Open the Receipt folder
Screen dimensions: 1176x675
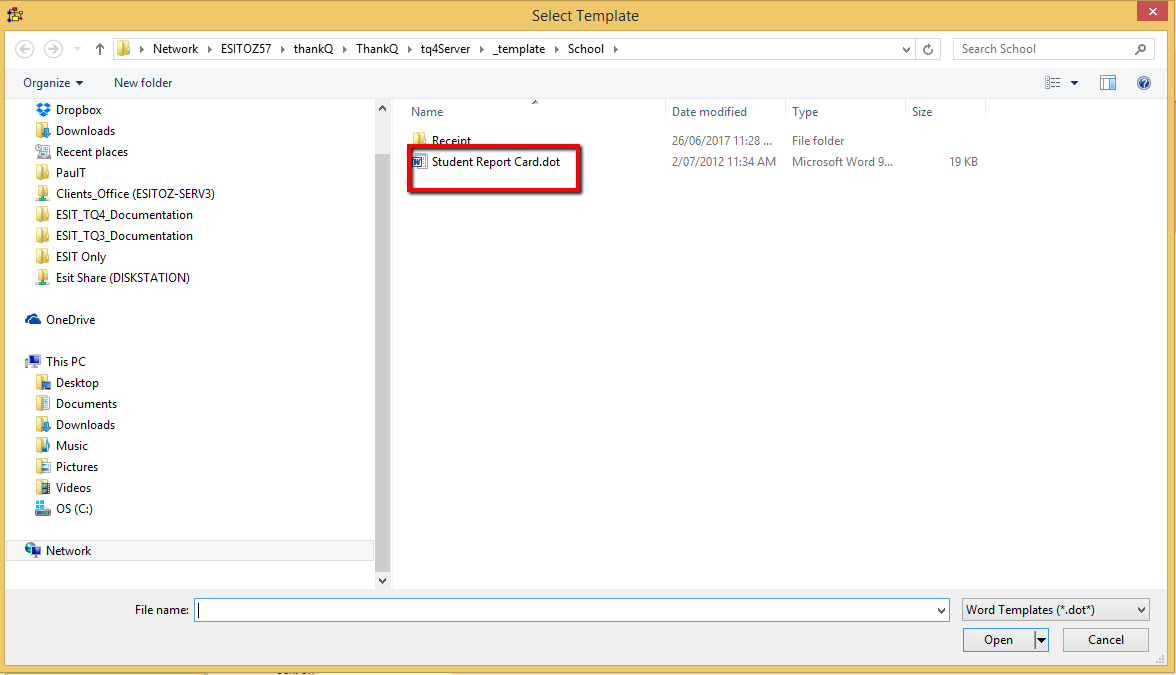pyautogui.click(x=451, y=141)
